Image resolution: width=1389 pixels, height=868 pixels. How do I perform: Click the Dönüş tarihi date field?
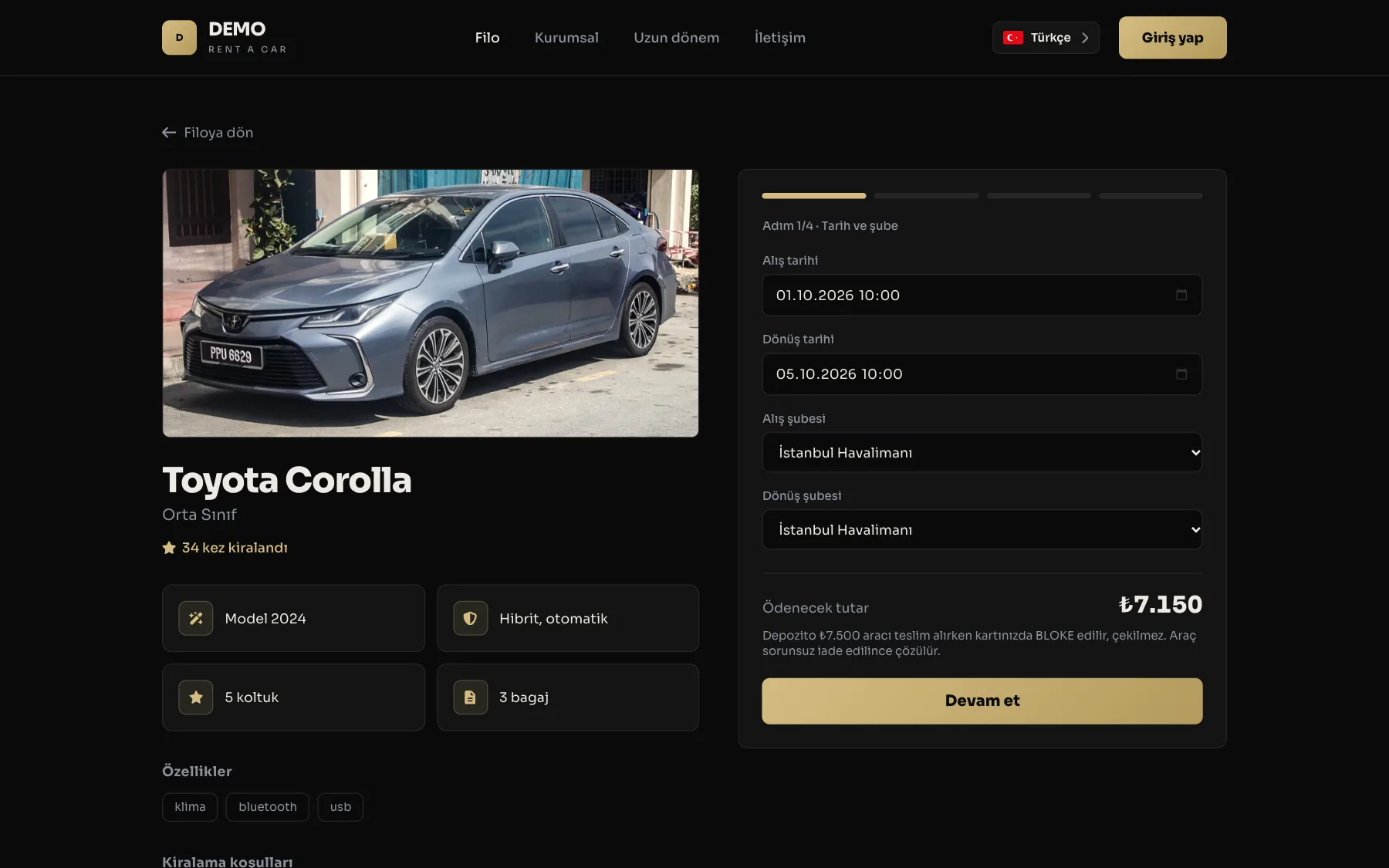coord(982,374)
